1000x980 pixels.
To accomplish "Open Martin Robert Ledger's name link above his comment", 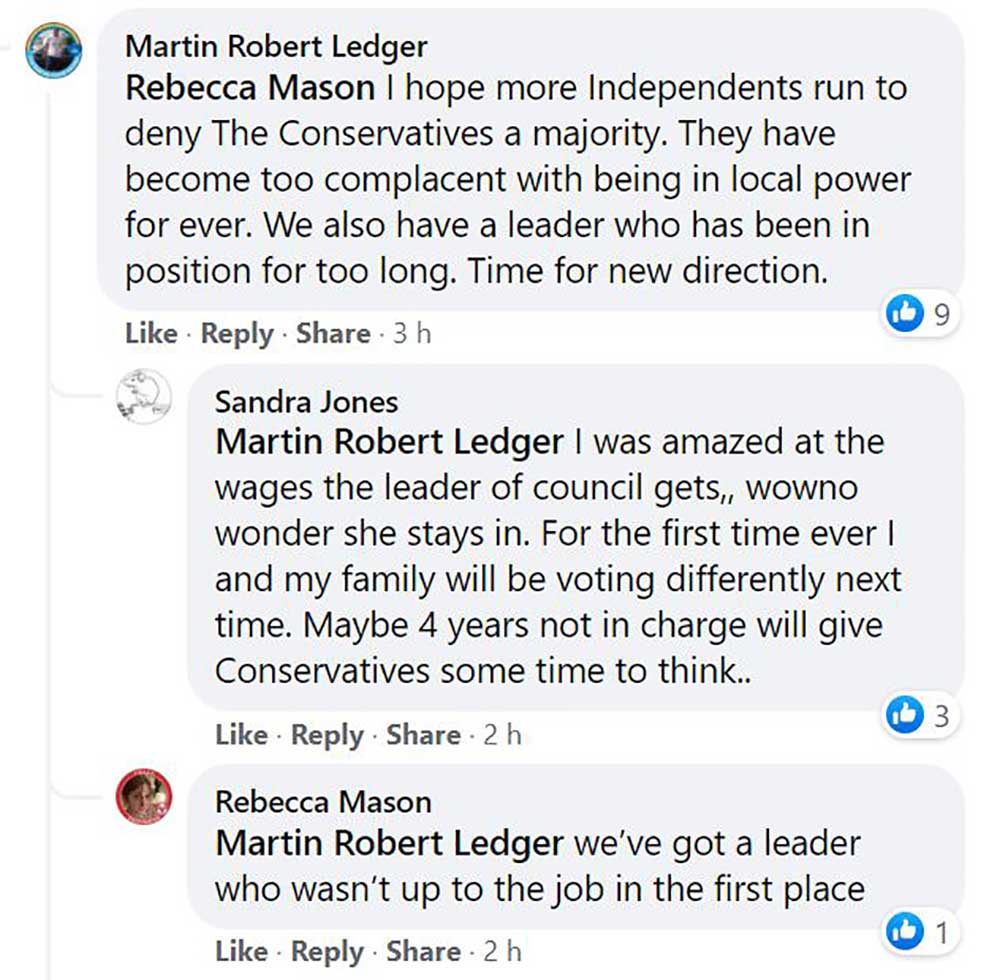I will pos(276,46).
